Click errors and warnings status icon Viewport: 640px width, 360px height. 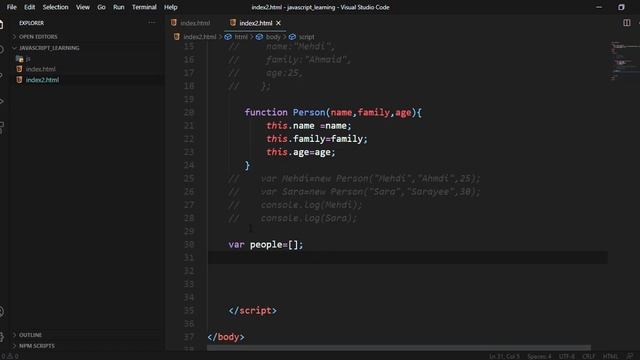10,356
